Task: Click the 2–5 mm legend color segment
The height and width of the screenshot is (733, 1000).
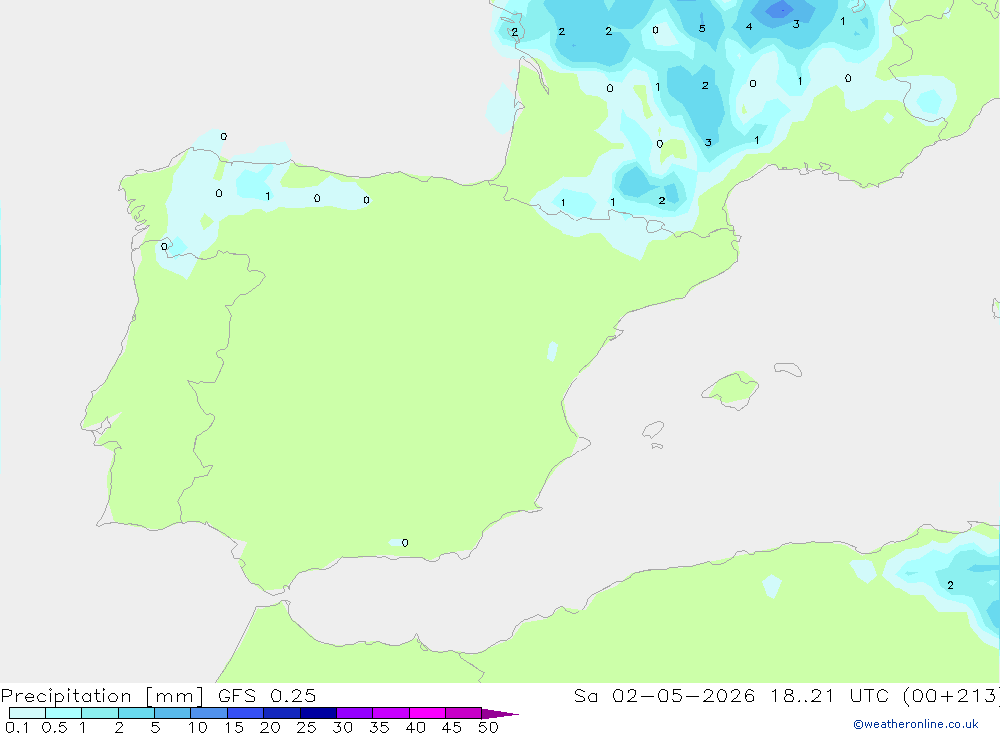Action: click(136, 713)
